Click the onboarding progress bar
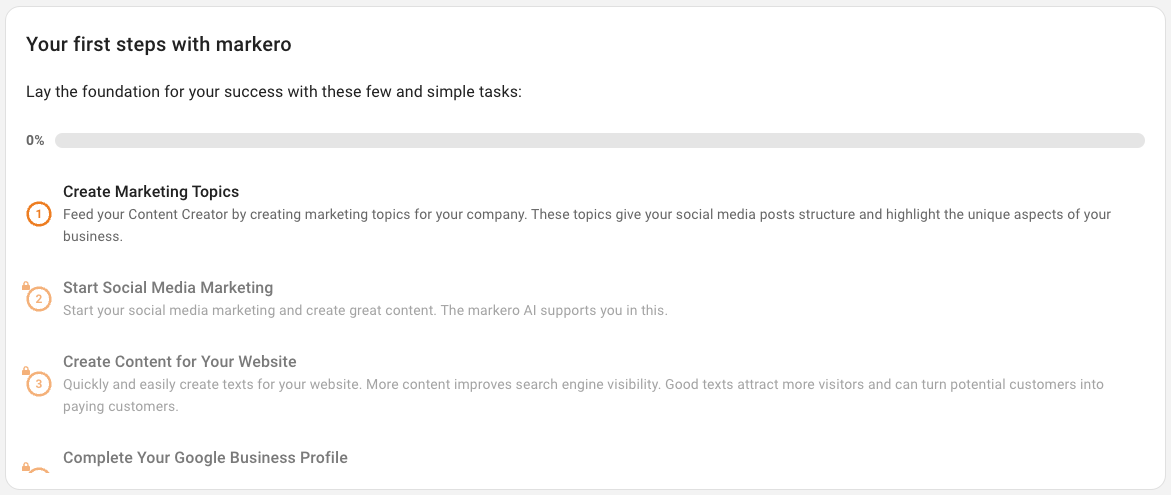This screenshot has height=495, width=1171. coord(600,140)
